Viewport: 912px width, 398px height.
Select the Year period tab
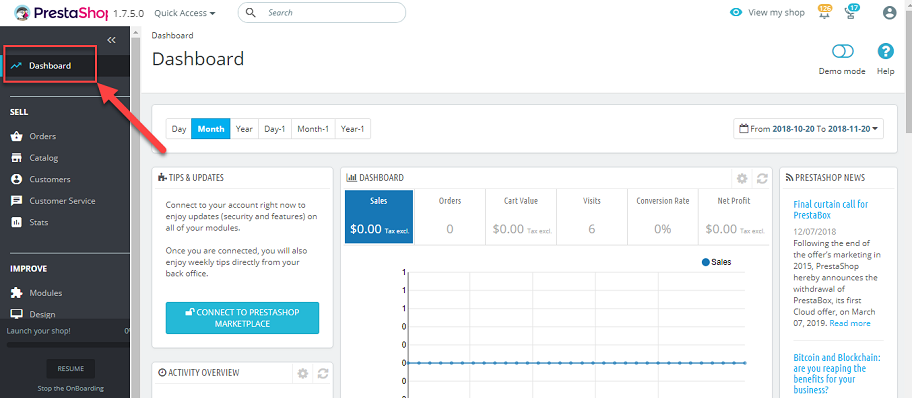[x=244, y=129]
